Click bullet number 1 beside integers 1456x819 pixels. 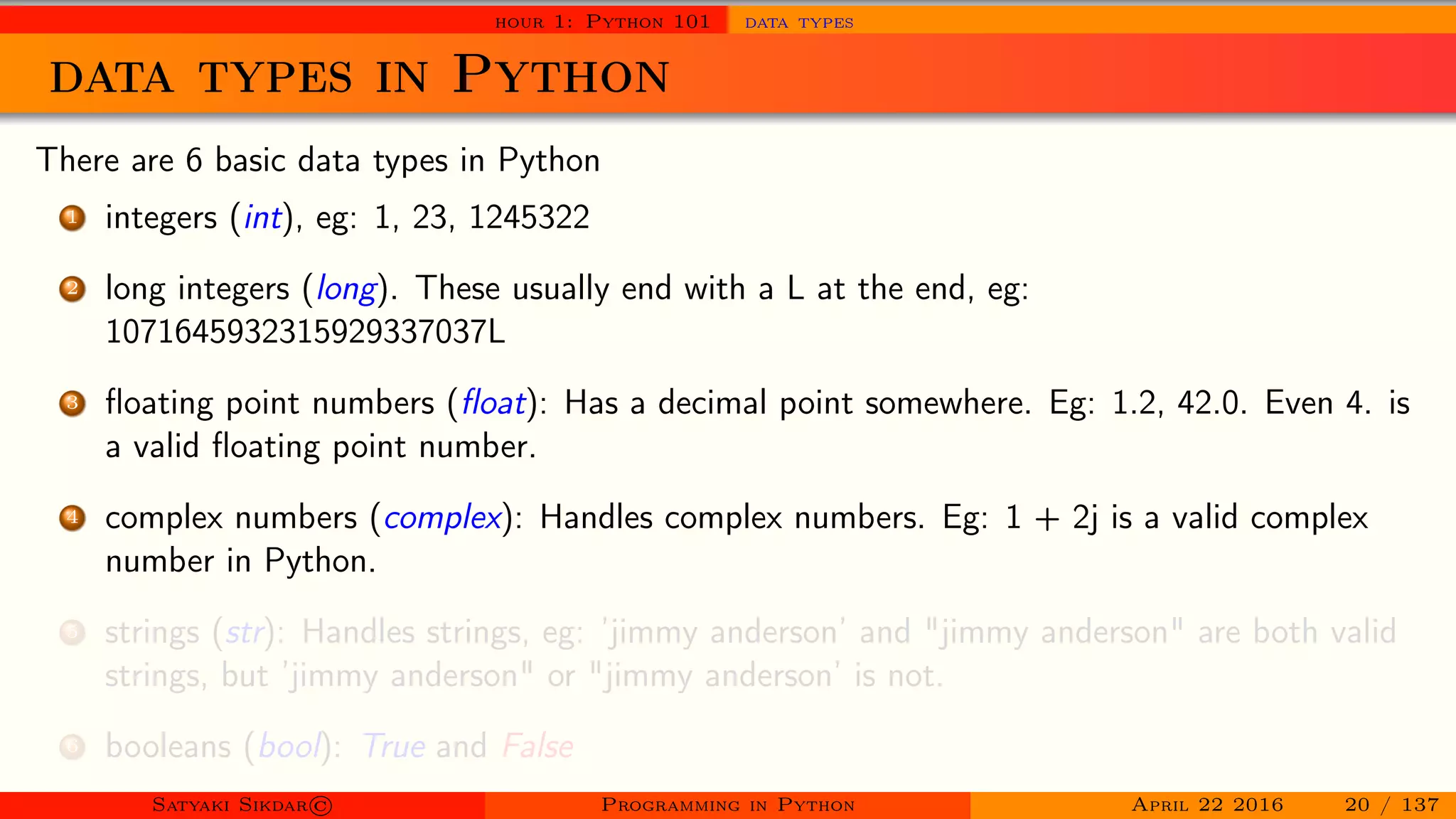73,218
